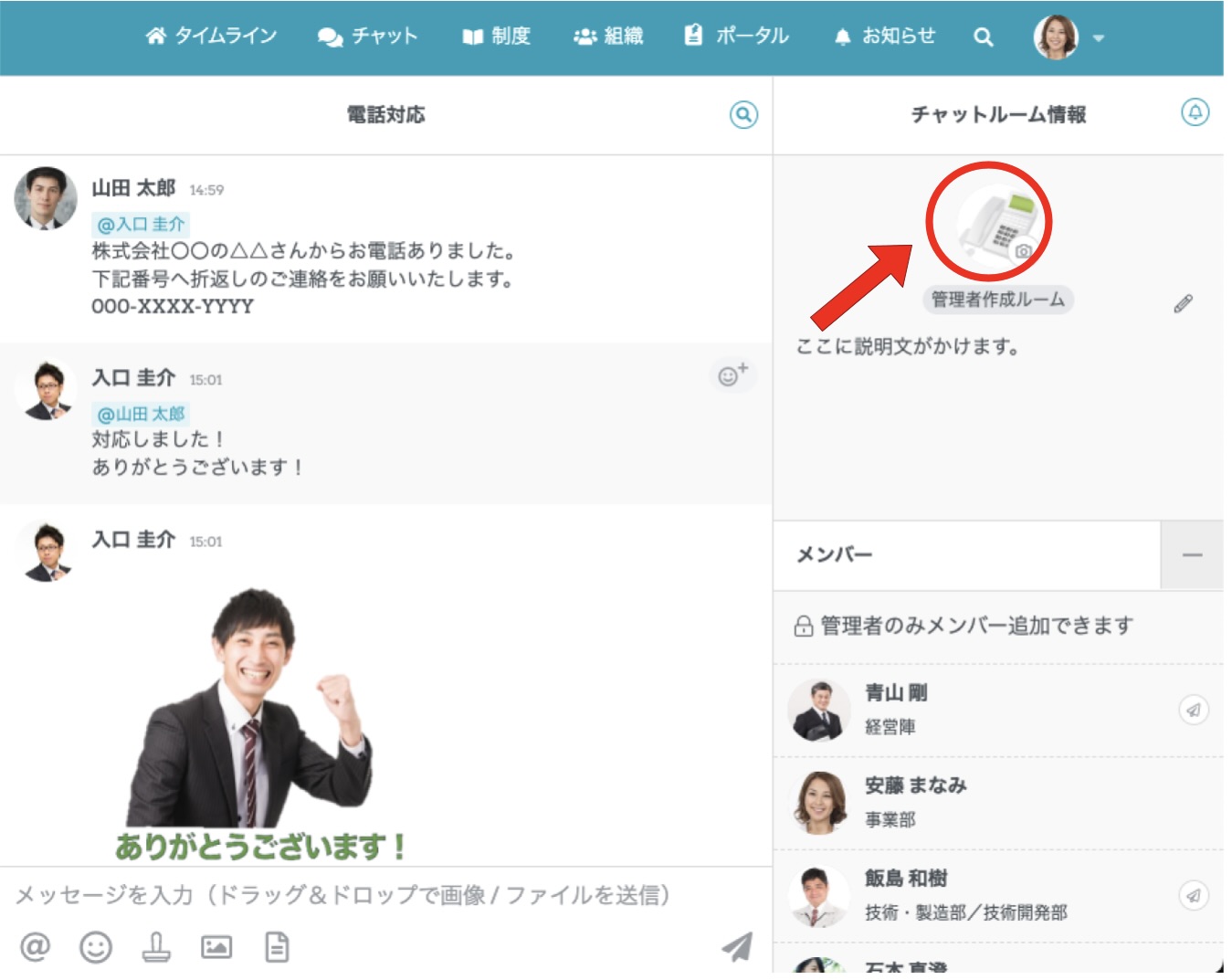This screenshot has width=1232, height=980.
Task: Click the @山田 太郎 mention link
Action: [141, 414]
